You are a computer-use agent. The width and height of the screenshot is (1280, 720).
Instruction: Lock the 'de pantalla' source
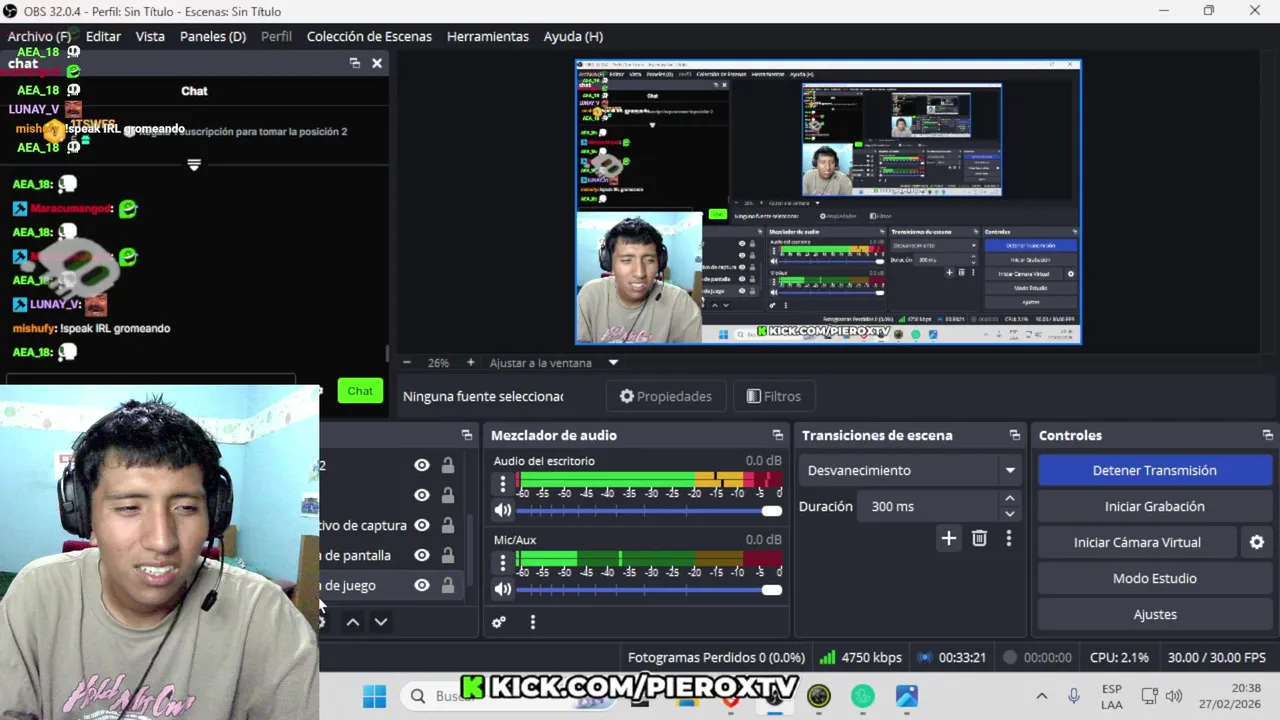click(x=448, y=555)
